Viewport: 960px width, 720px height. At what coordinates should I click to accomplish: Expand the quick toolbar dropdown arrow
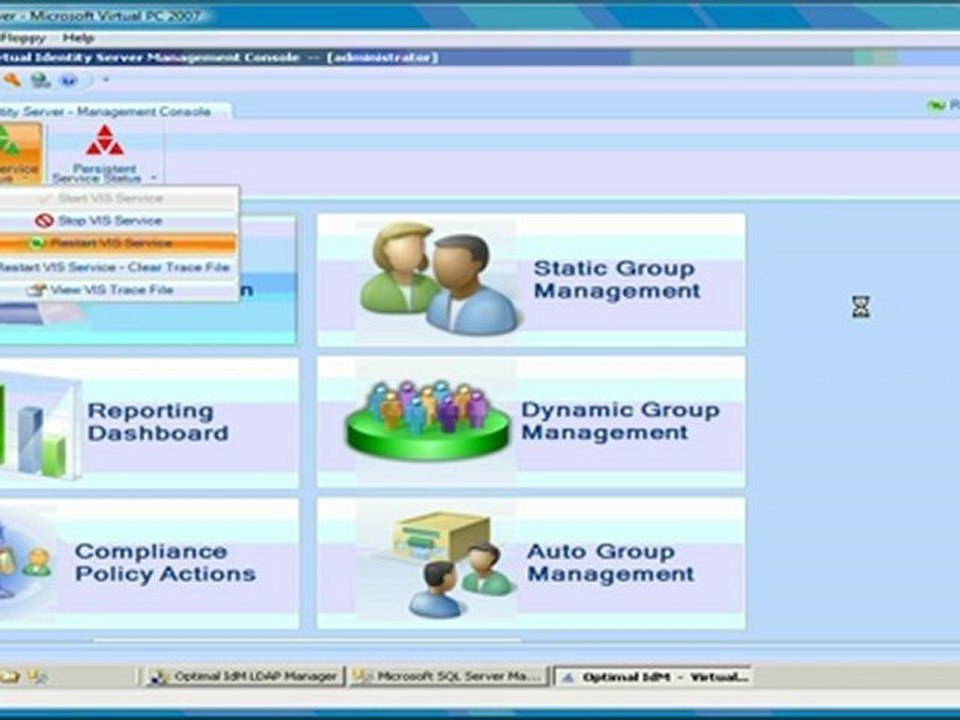(x=105, y=79)
